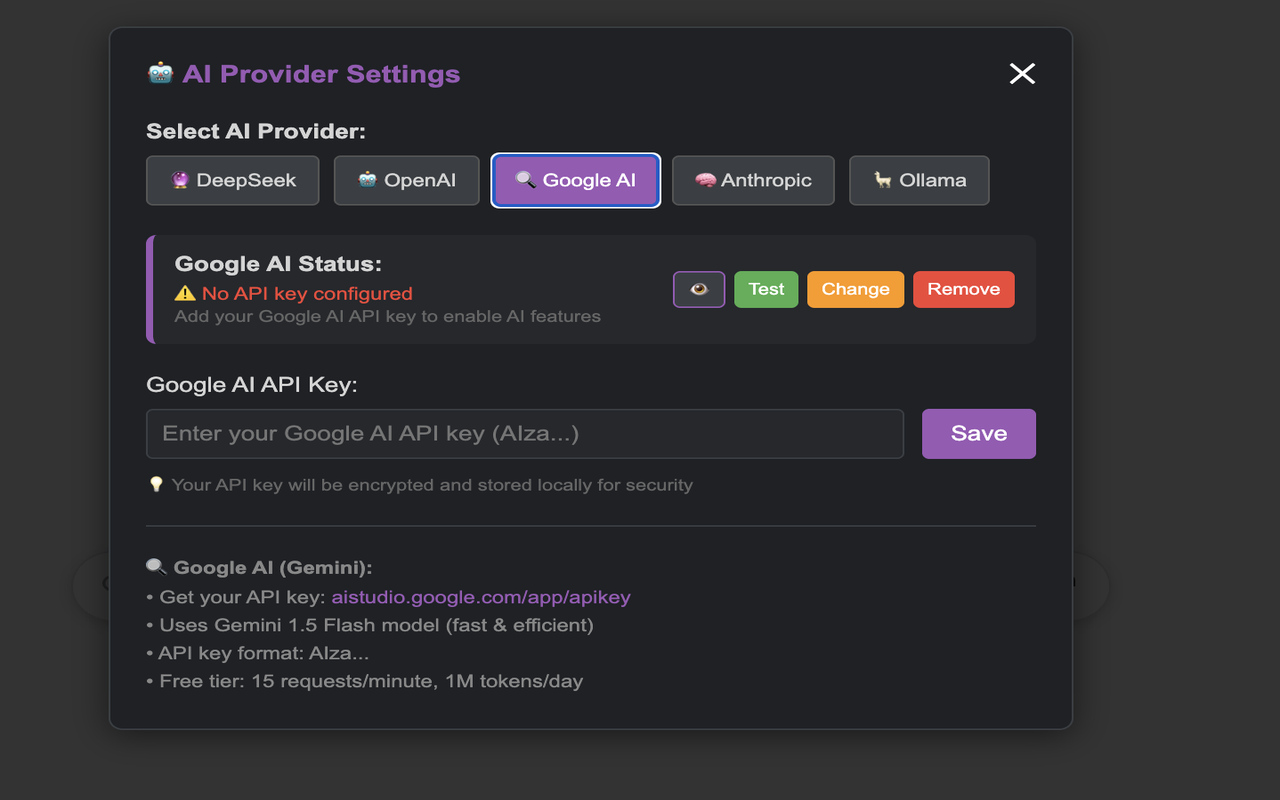Click the magnifier icon beside Google AI (Gemini)
The width and height of the screenshot is (1280, 800).
coord(156,567)
